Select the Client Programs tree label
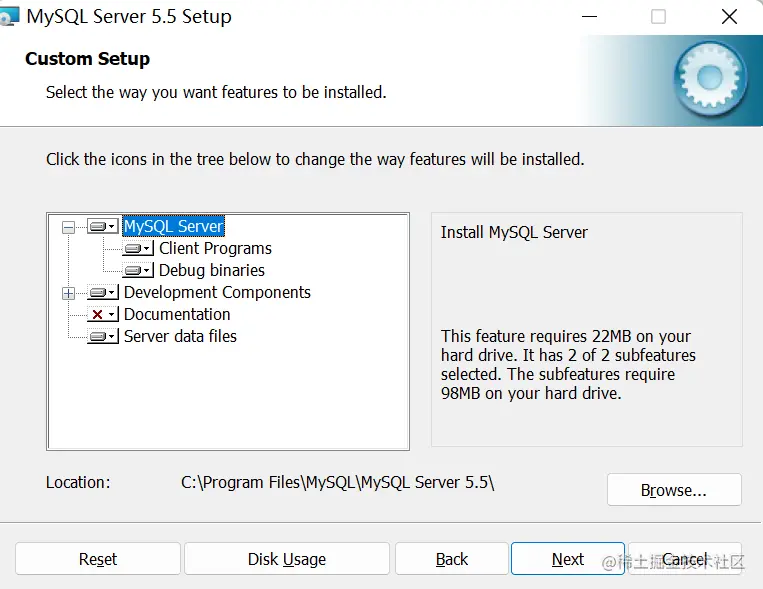The width and height of the screenshot is (763, 589). pyautogui.click(x=215, y=248)
